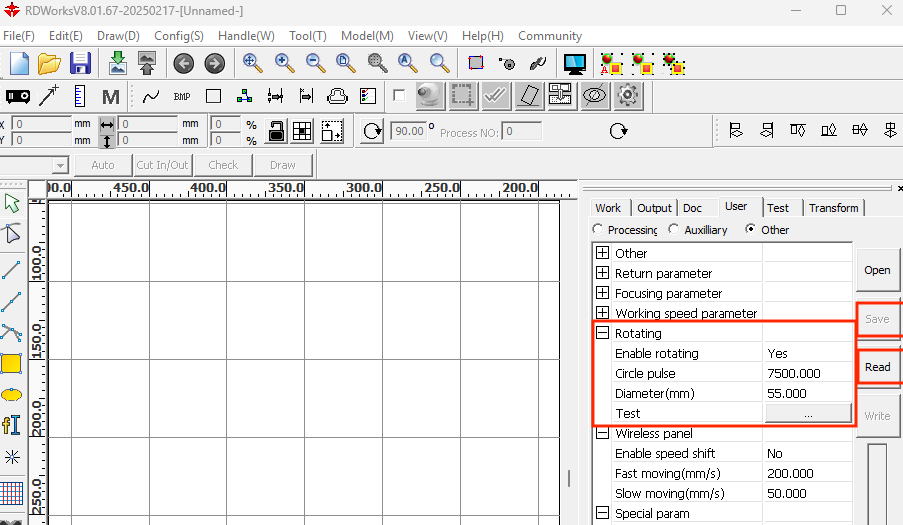This screenshot has width=903, height=525.
Task: Click the crossed-out eye icon
Action: [594, 96]
